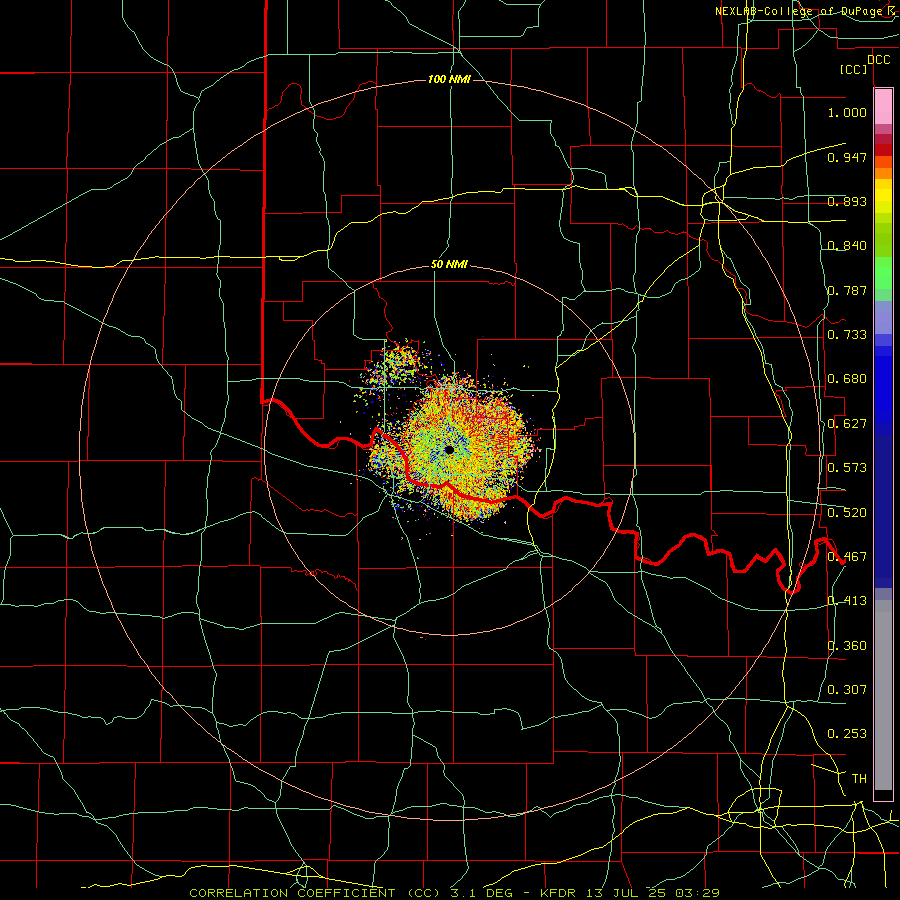Viewport: 900px width, 900px height.
Task: Click the Correlation Coefficient KFDR caption text
Action: (454, 893)
